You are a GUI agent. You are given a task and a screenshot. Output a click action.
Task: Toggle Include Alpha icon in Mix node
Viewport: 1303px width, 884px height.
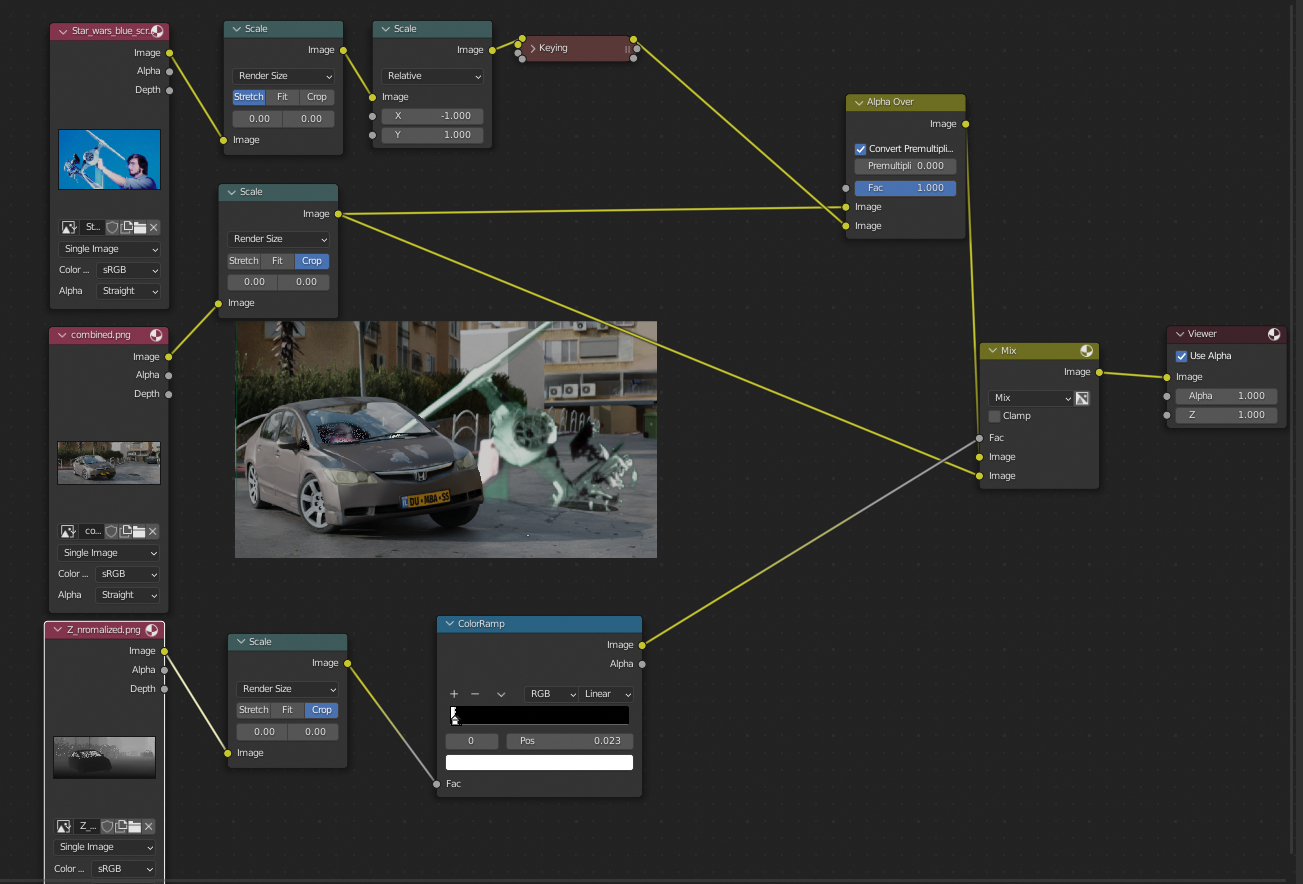(1081, 398)
